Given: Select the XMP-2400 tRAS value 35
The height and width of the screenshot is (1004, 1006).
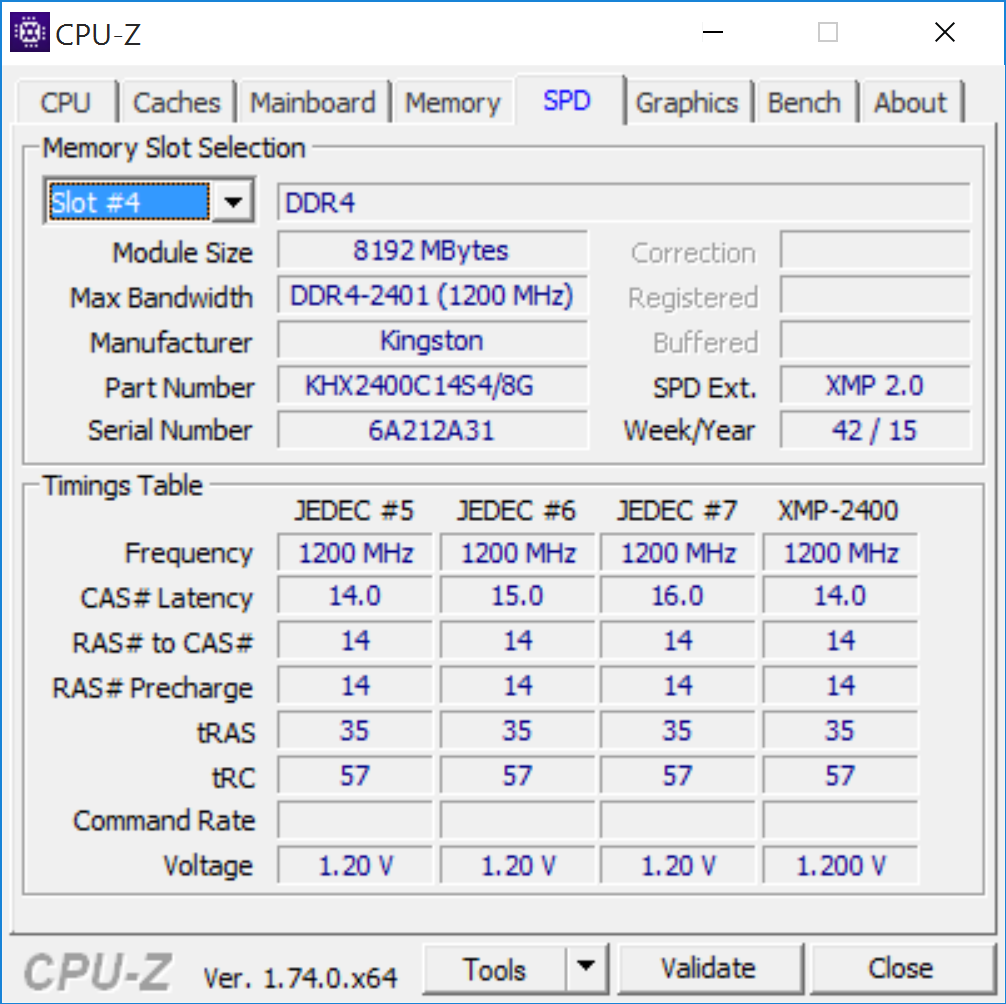Looking at the screenshot, I should point(840,731).
